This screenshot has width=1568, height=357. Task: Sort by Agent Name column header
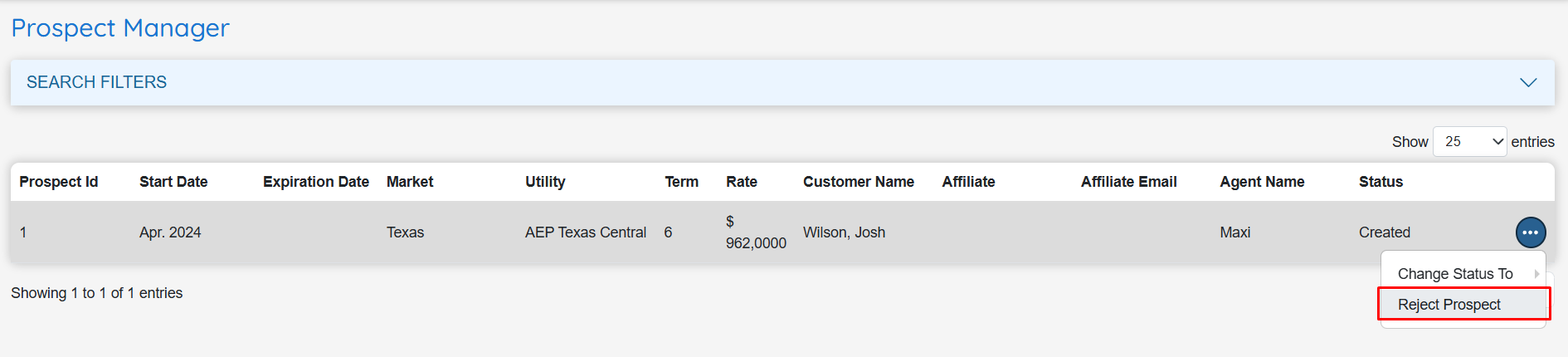coord(1262,182)
